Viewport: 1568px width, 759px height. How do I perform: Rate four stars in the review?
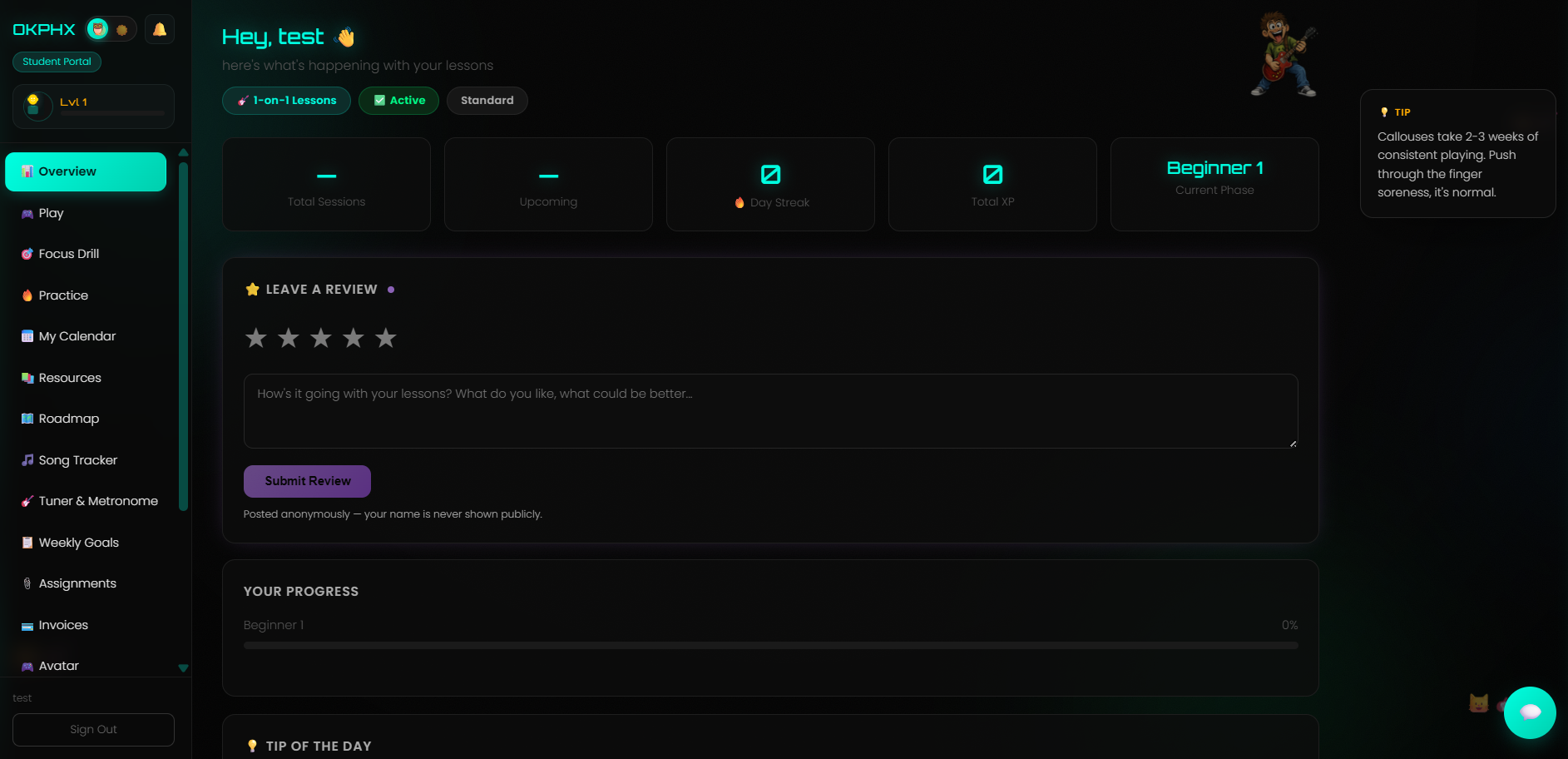354,338
